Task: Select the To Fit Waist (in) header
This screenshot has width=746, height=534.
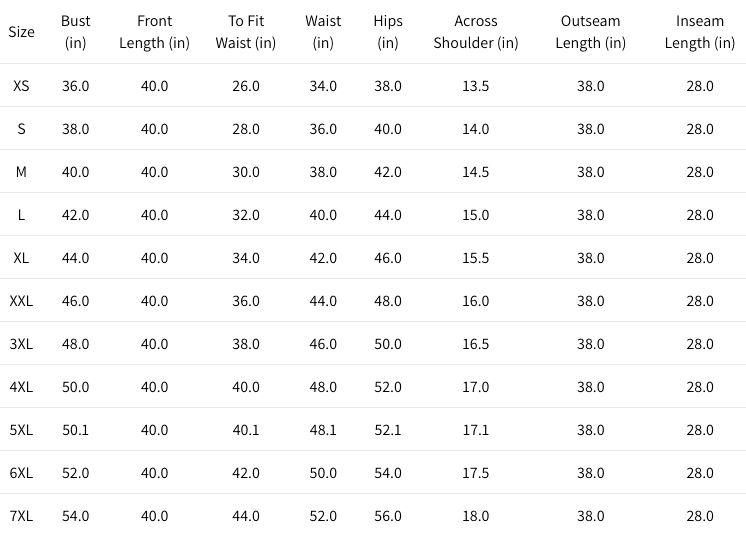Action: (x=245, y=32)
